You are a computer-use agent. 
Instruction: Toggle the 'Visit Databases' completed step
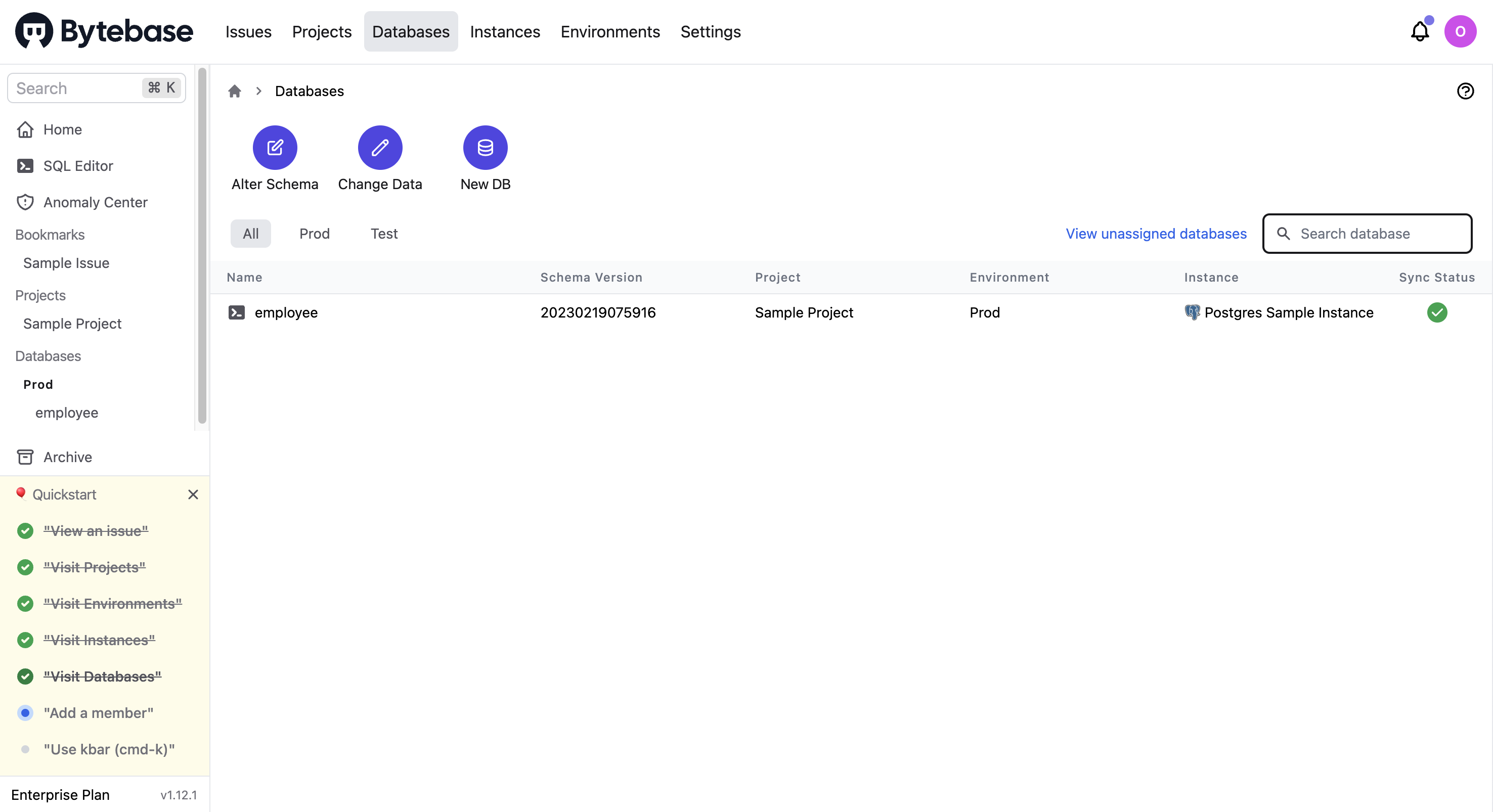point(103,676)
